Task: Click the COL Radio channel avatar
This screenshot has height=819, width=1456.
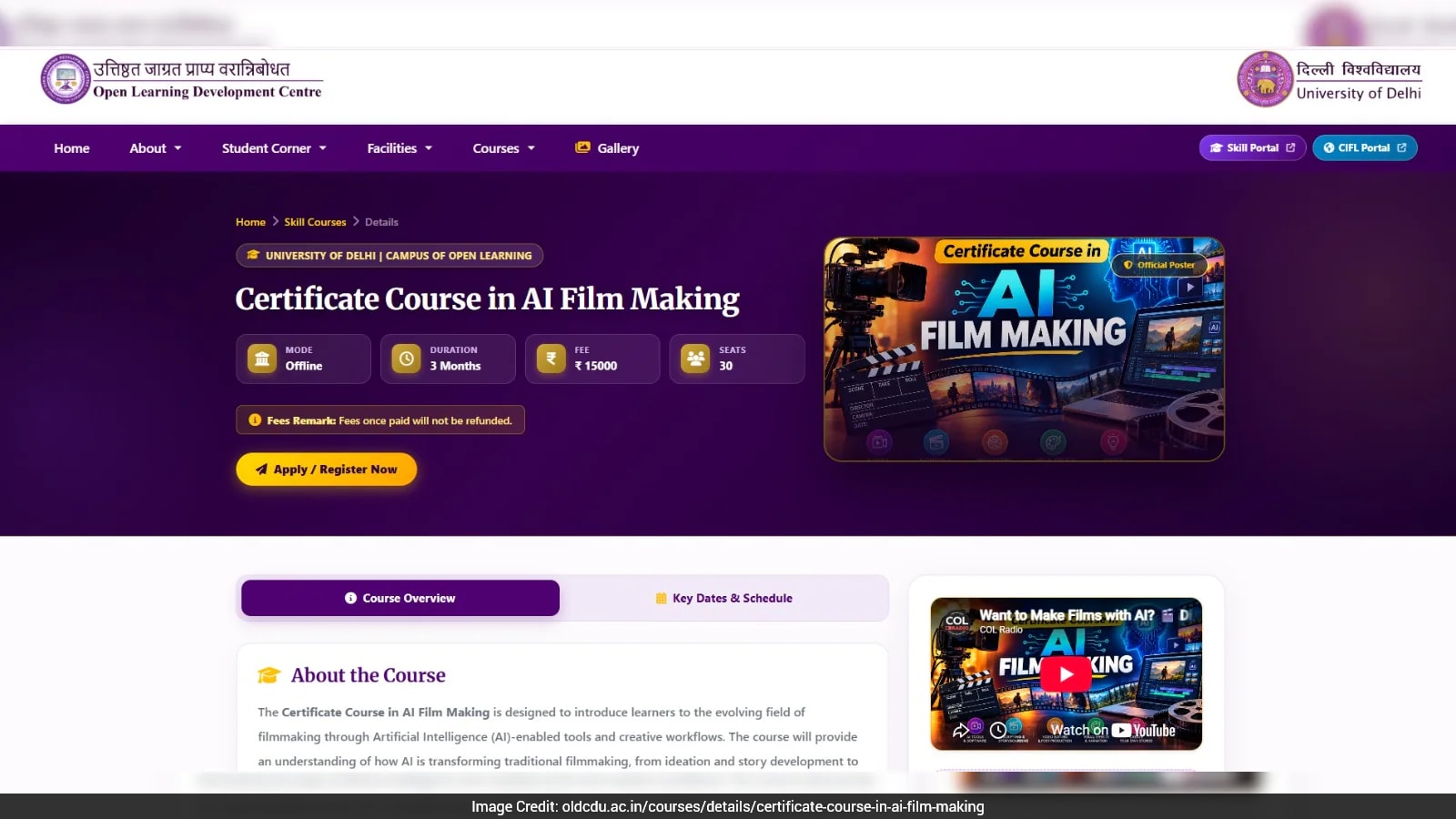Action: coord(956,622)
